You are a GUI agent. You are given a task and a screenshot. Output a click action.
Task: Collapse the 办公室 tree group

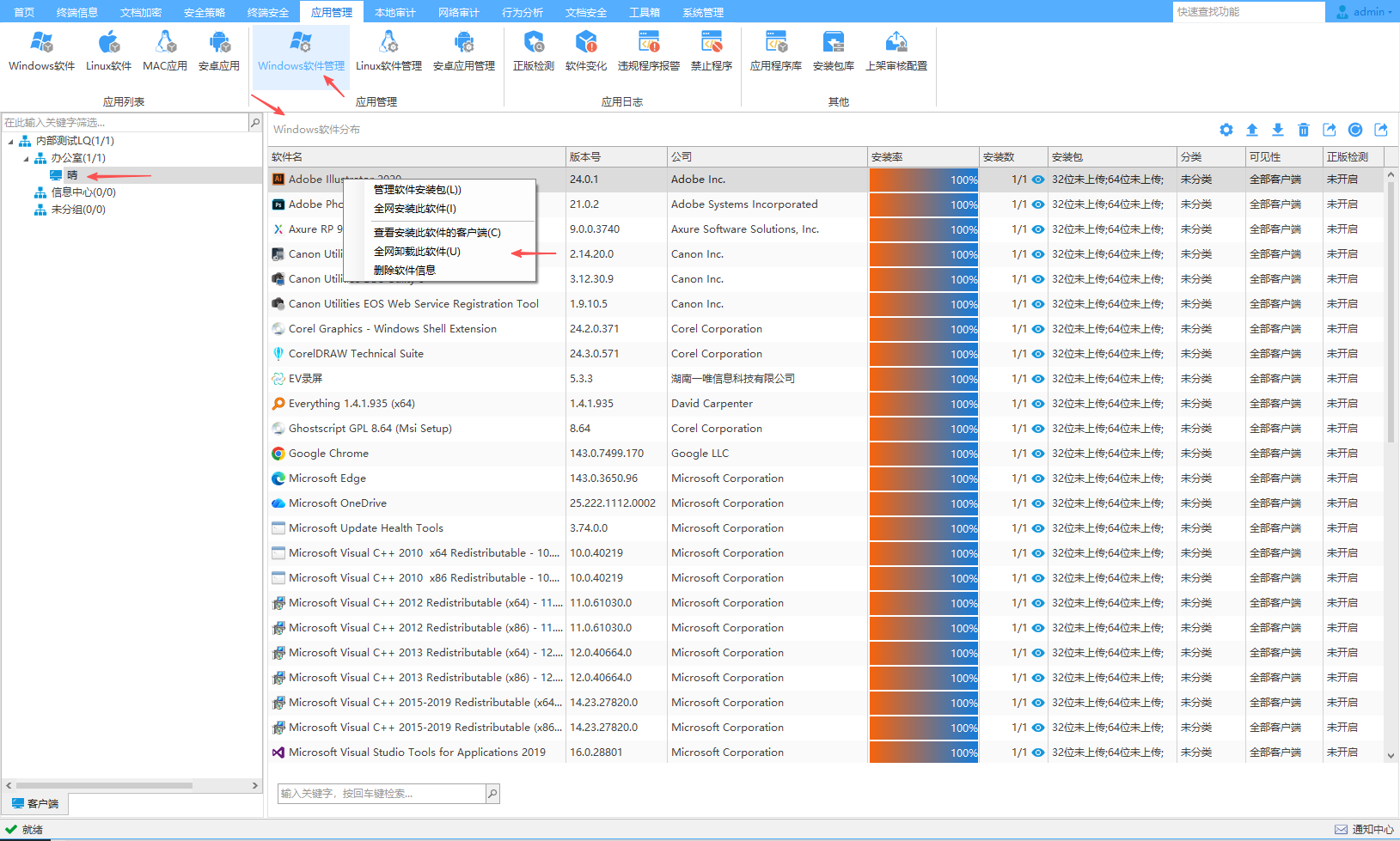pyautogui.click(x=26, y=159)
